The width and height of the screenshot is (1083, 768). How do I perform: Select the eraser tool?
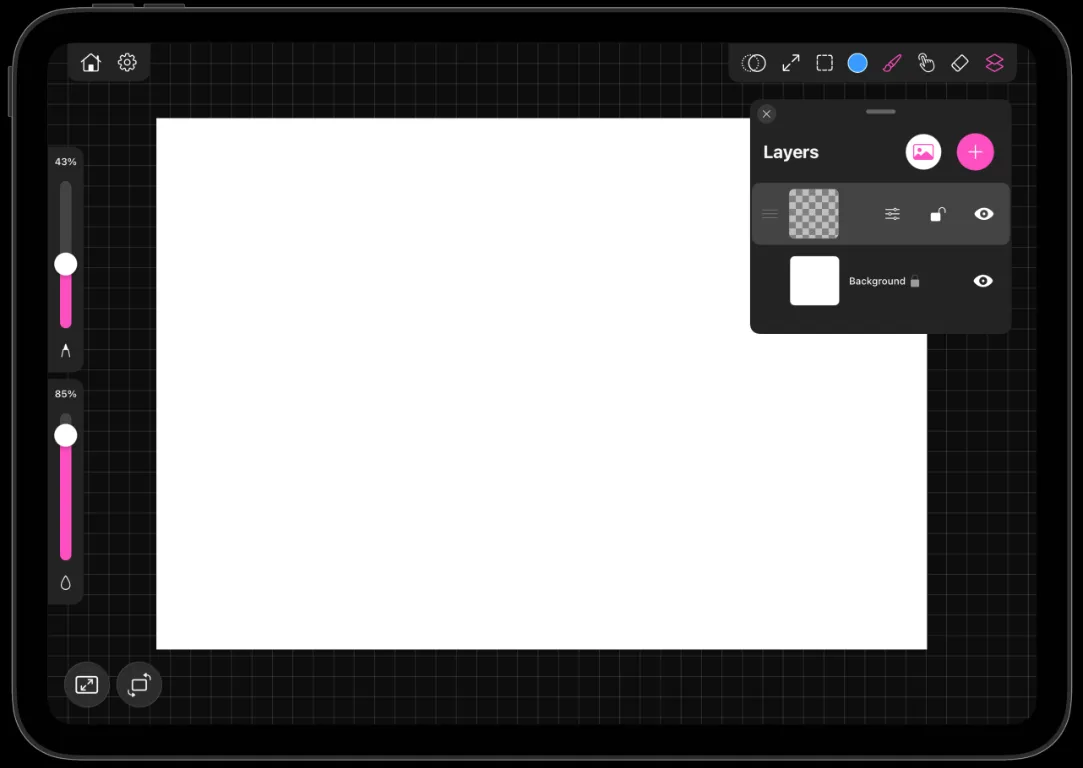(x=960, y=64)
